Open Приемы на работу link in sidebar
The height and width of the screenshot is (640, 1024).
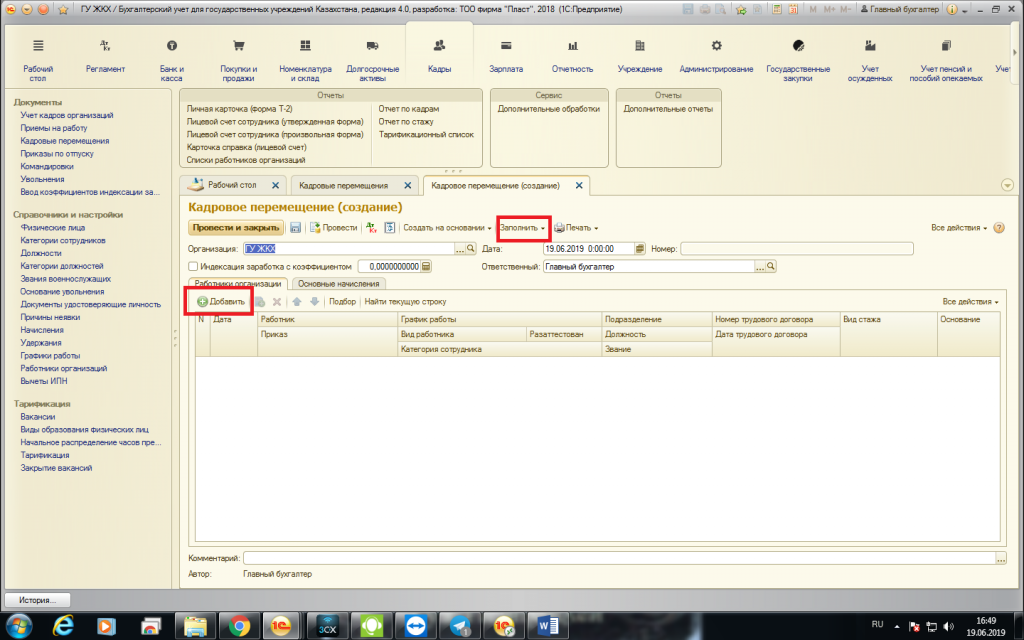(54, 128)
